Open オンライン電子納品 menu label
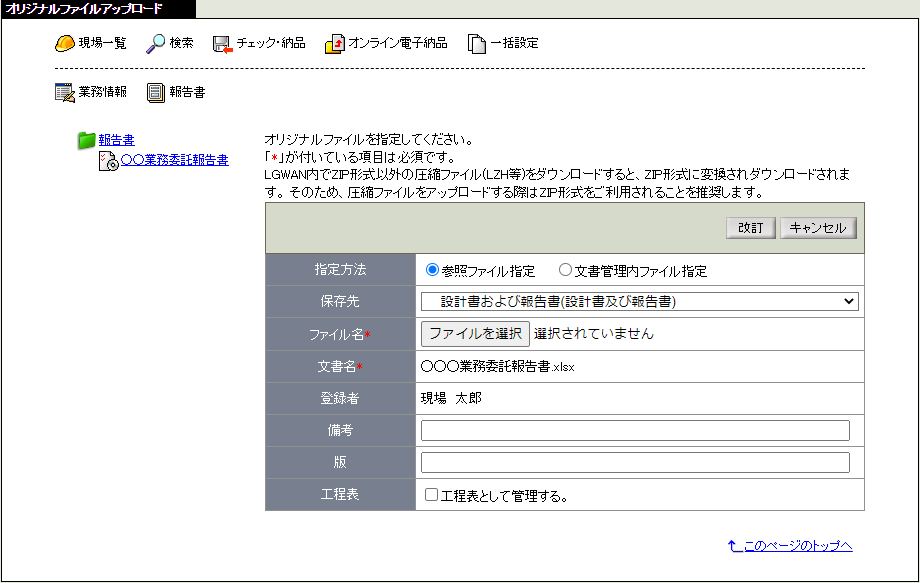Image resolution: width=920 pixels, height=583 pixels. pyautogui.click(x=398, y=43)
